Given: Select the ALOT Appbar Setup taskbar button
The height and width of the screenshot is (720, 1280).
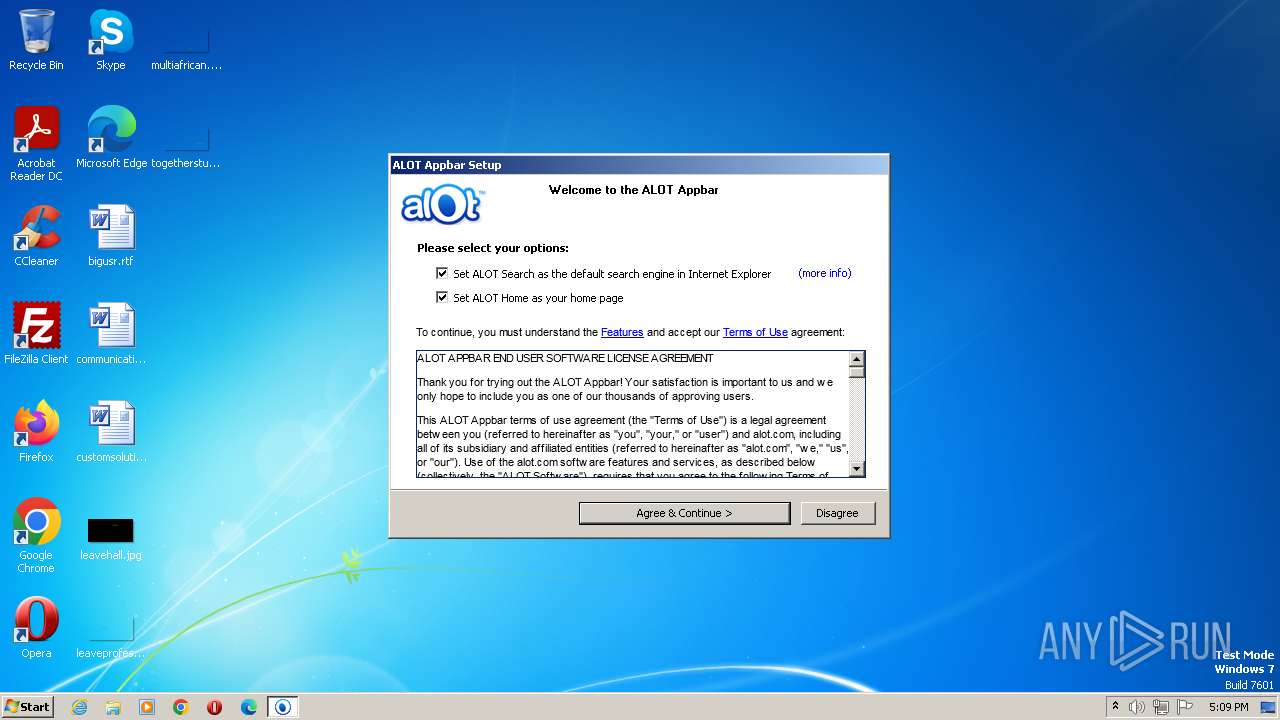Looking at the screenshot, I should 282,707.
